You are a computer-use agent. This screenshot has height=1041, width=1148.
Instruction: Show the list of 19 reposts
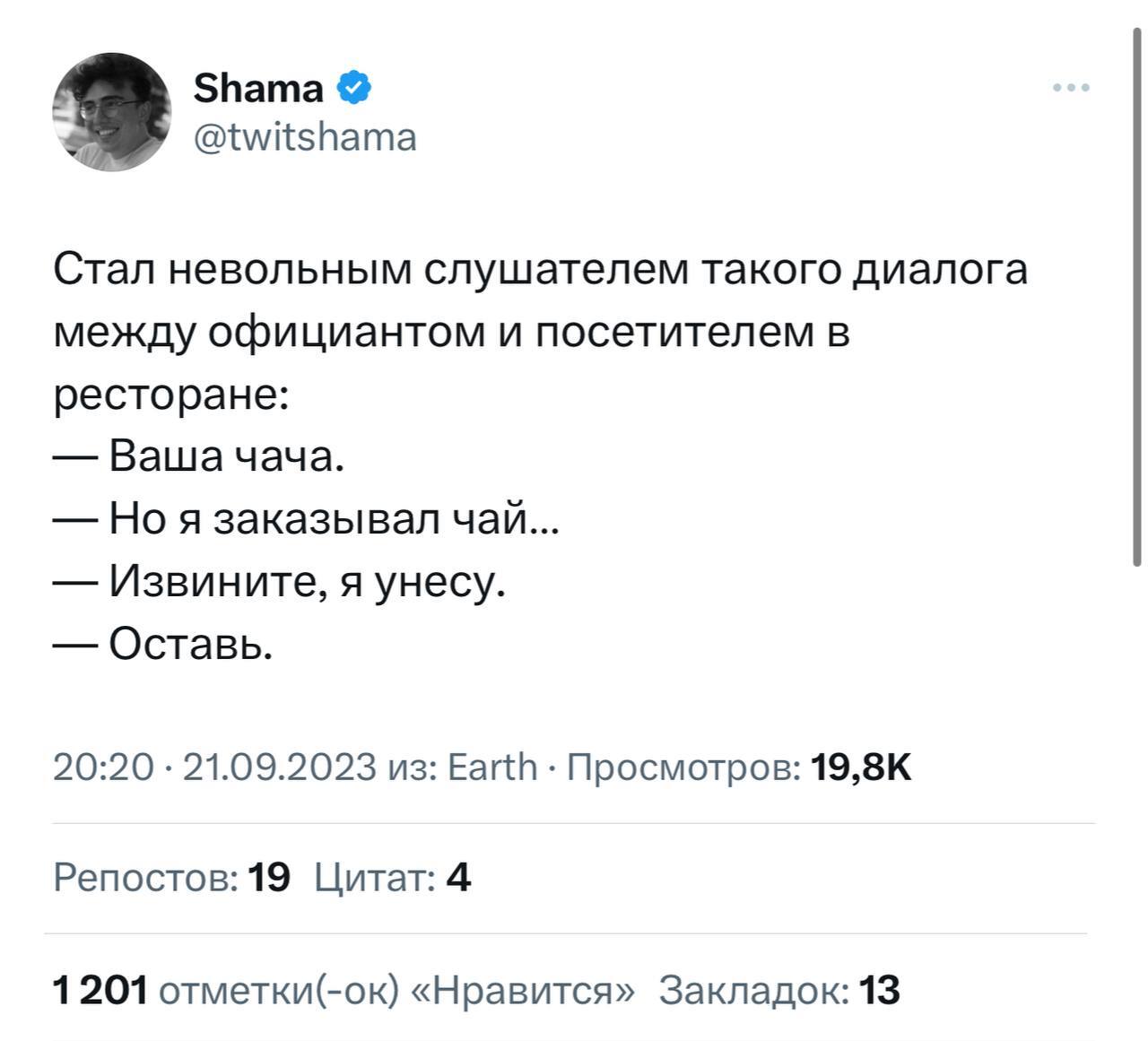click(x=171, y=878)
